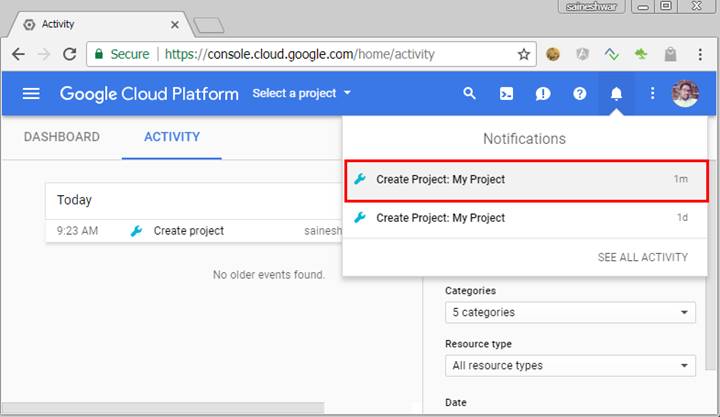This screenshot has height=417, width=720.
Task: Click See All Activity link
Action: tap(642, 257)
